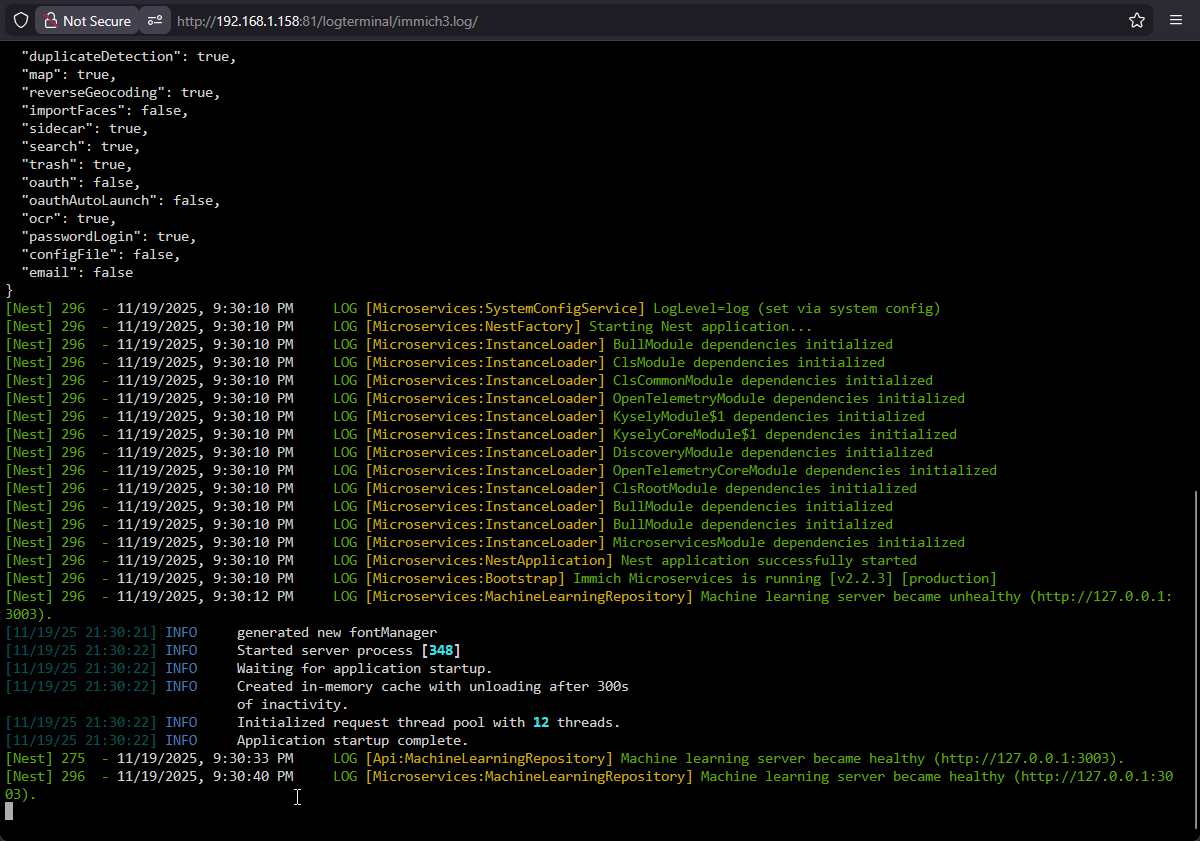Open the site permissions icon in address bar
The height and width of the screenshot is (841, 1200).
[x=154, y=20]
